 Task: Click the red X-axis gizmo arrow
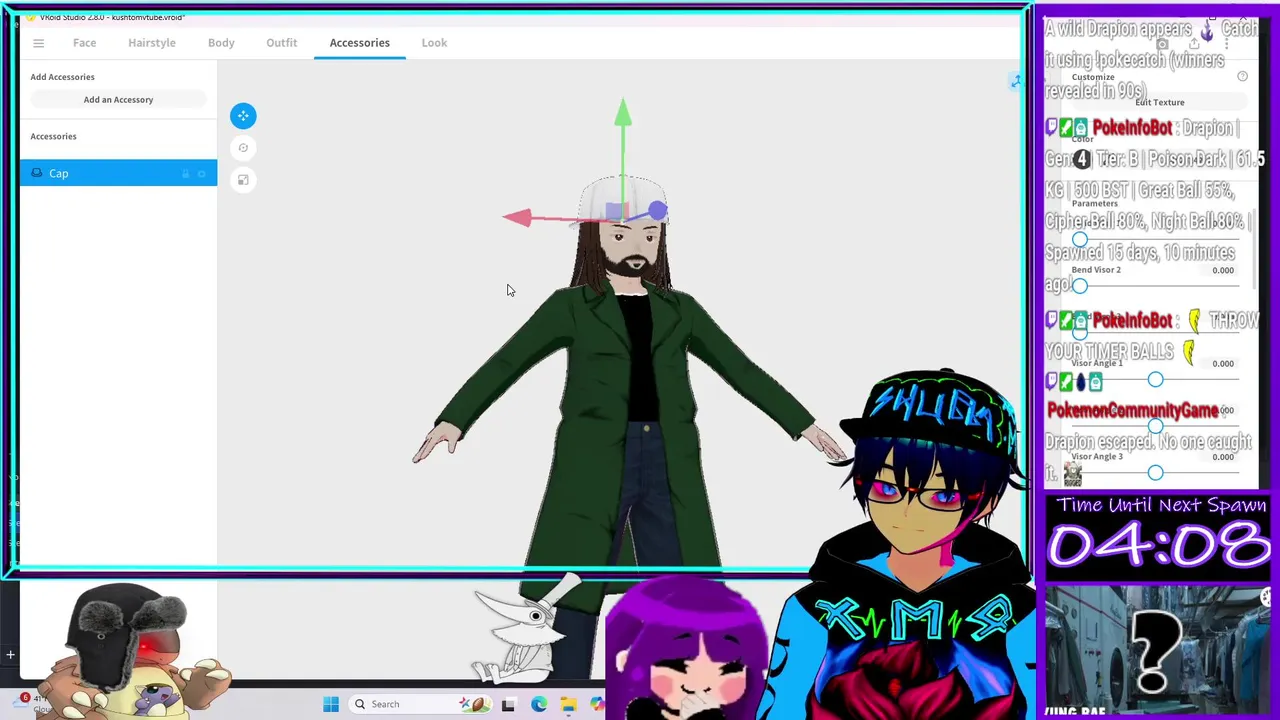(x=517, y=218)
